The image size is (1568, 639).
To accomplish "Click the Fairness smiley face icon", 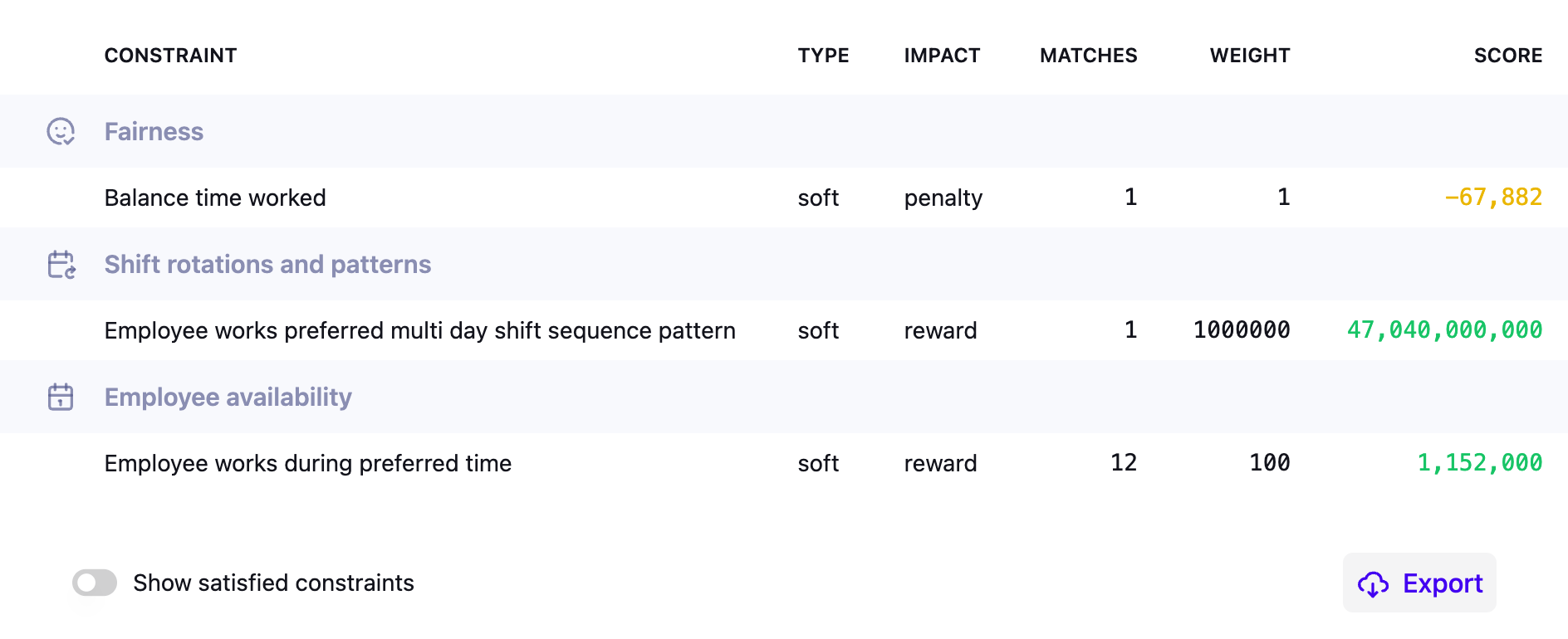I will pyautogui.click(x=61, y=131).
